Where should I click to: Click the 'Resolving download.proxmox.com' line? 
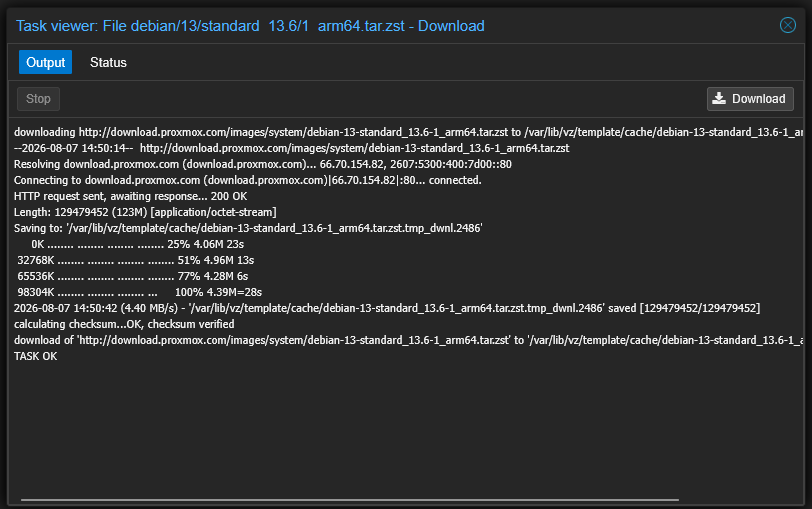263,164
